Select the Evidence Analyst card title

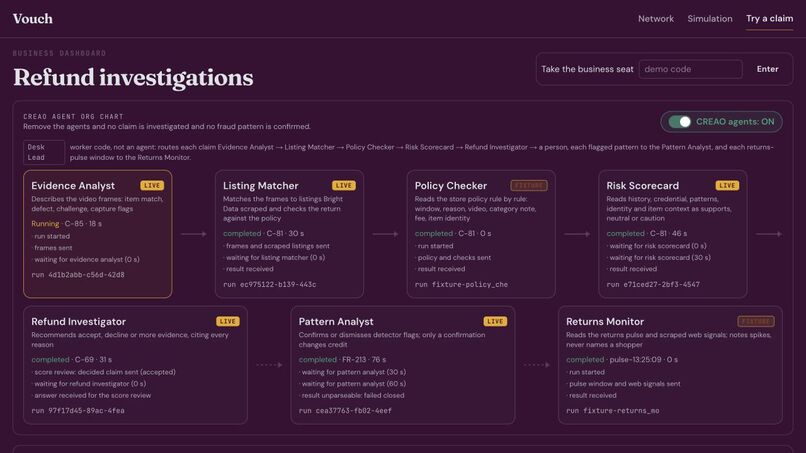point(73,186)
